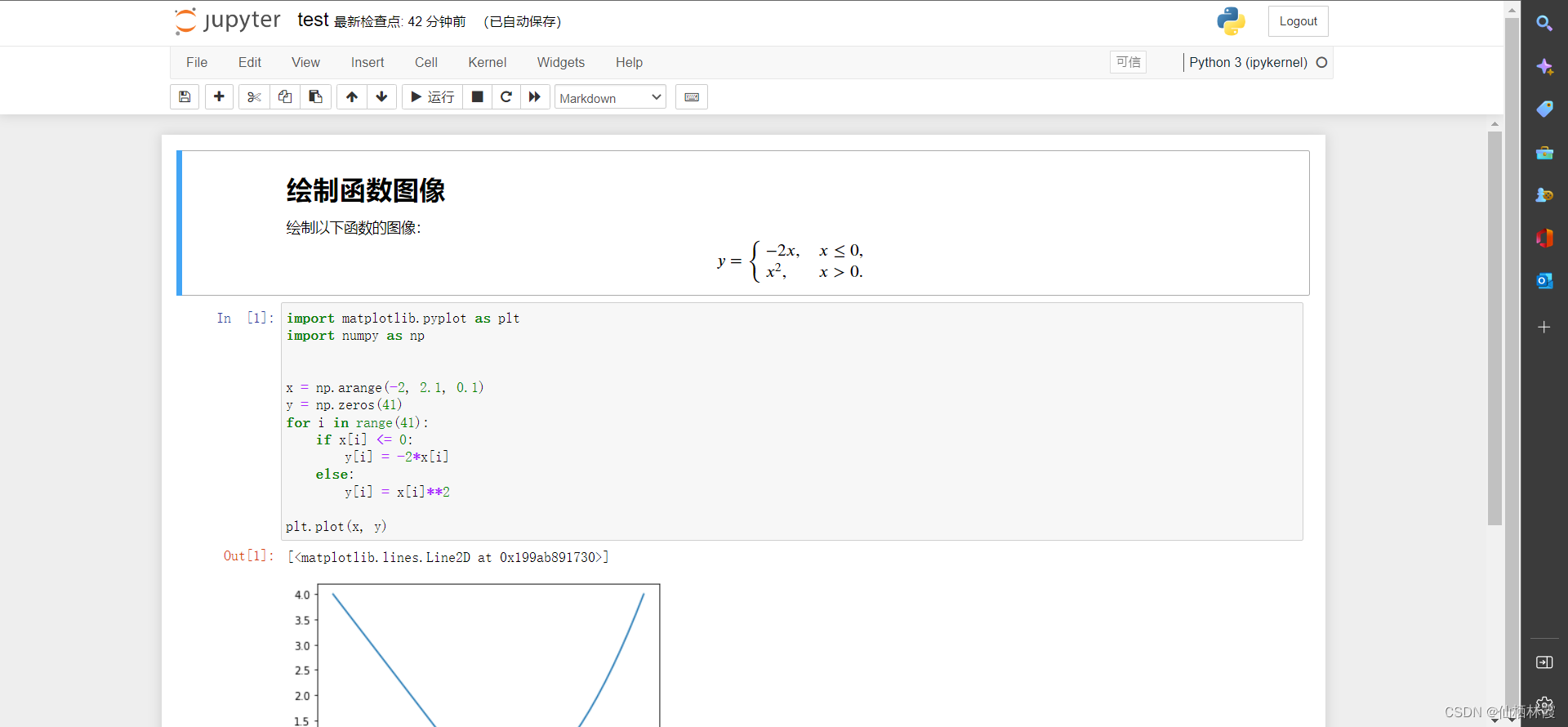Open the File menu
The width and height of the screenshot is (1568, 727).
[x=197, y=63]
